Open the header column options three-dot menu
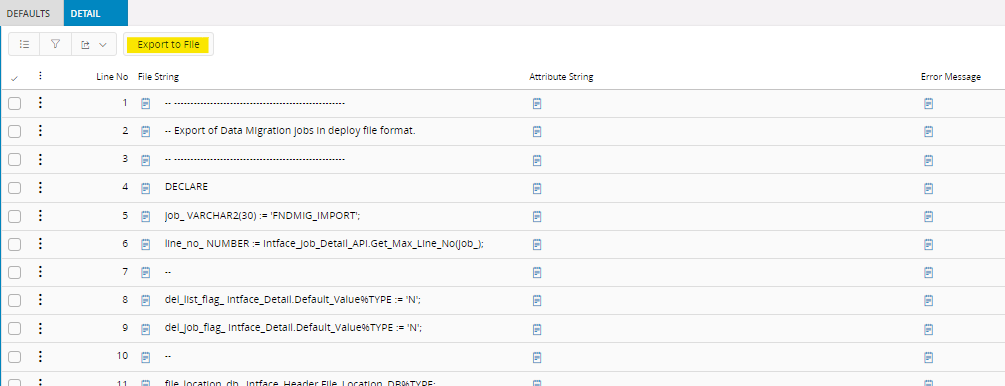 [x=40, y=76]
